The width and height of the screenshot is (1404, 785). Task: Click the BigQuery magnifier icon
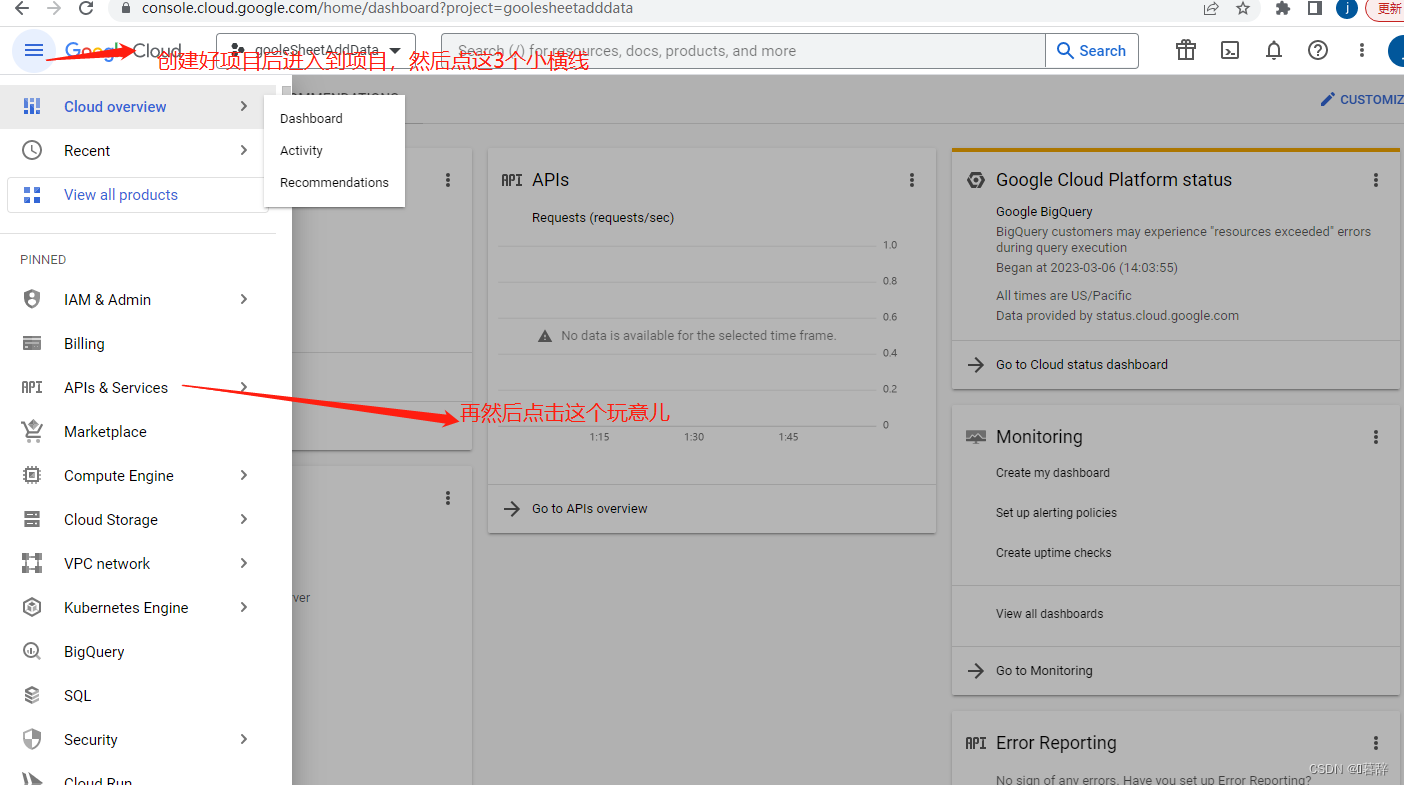[32, 651]
